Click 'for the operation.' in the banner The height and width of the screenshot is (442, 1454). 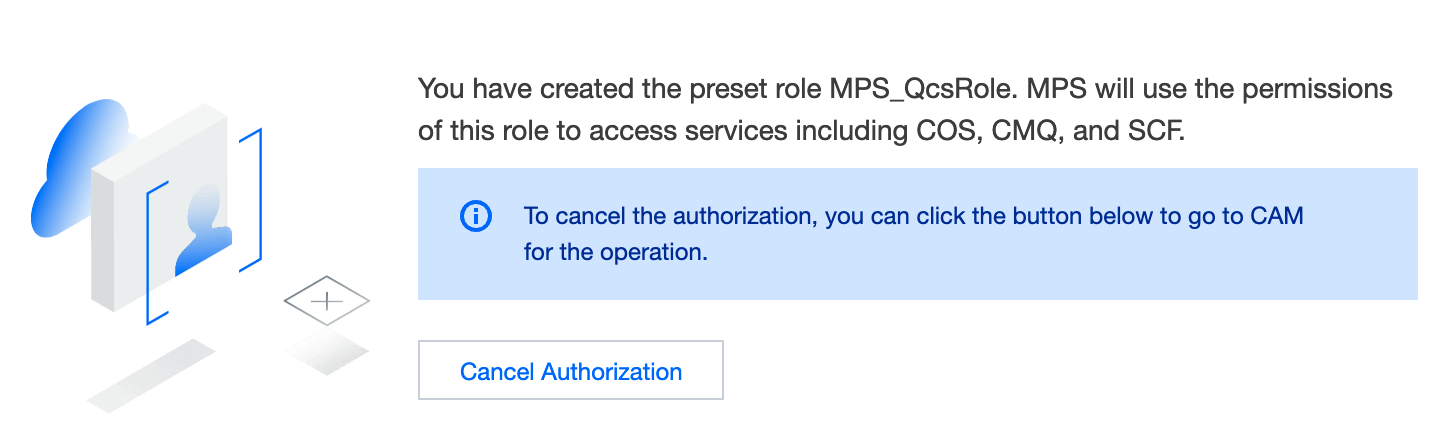pyautogui.click(x=615, y=252)
